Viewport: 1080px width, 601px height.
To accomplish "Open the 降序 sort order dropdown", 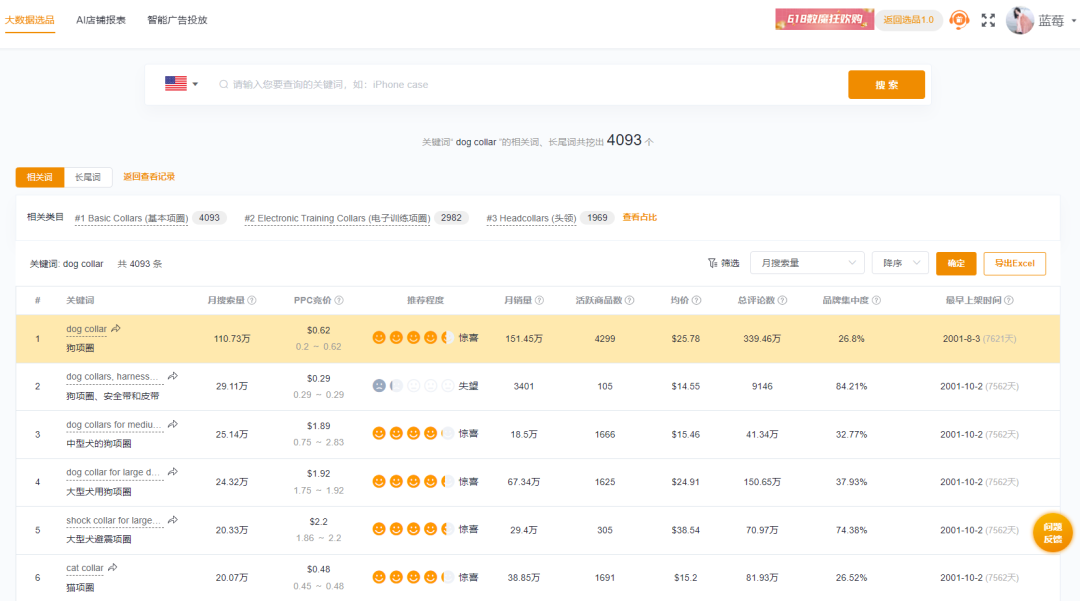I will [900, 263].
